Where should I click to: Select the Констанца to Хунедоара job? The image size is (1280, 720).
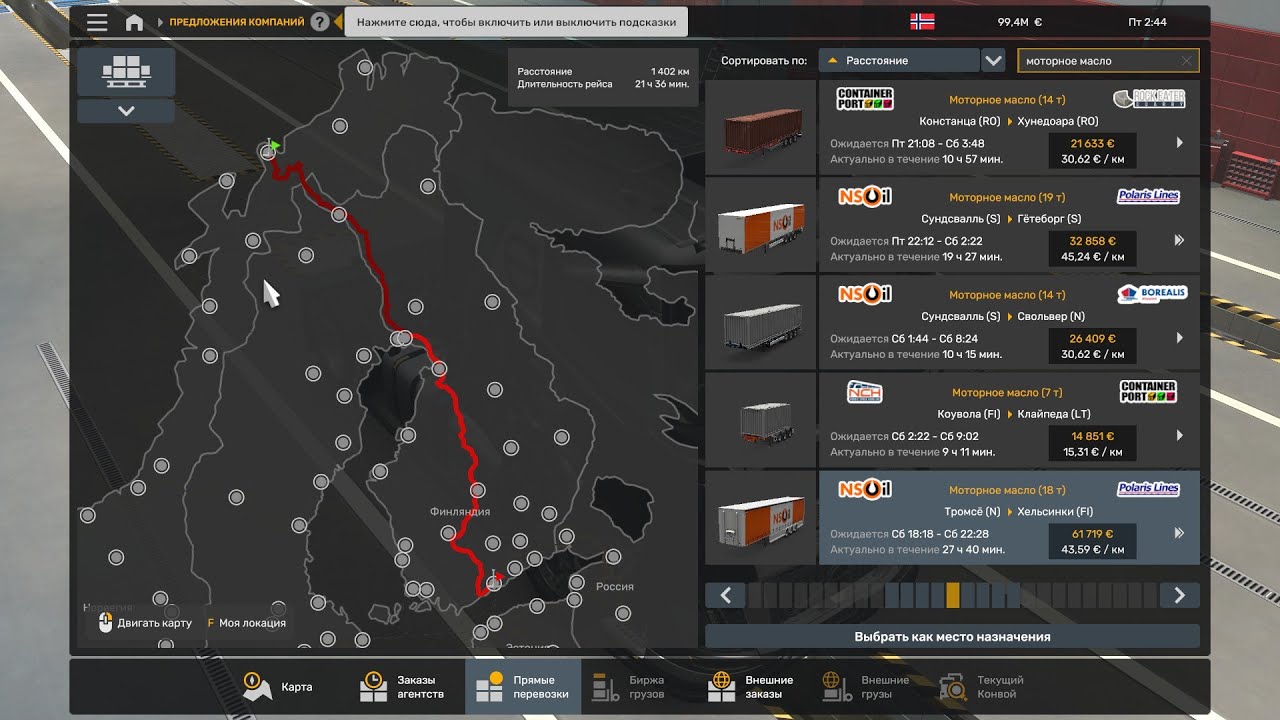pyautogui.click(x=1008, y=127)
